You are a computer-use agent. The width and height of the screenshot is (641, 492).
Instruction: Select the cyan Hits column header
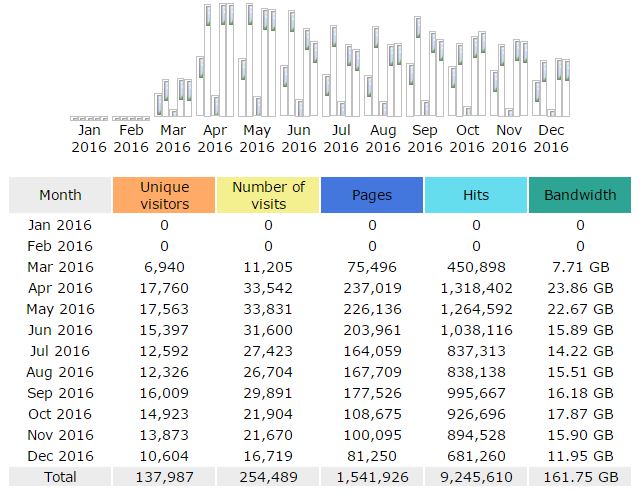tap(476, 195)
